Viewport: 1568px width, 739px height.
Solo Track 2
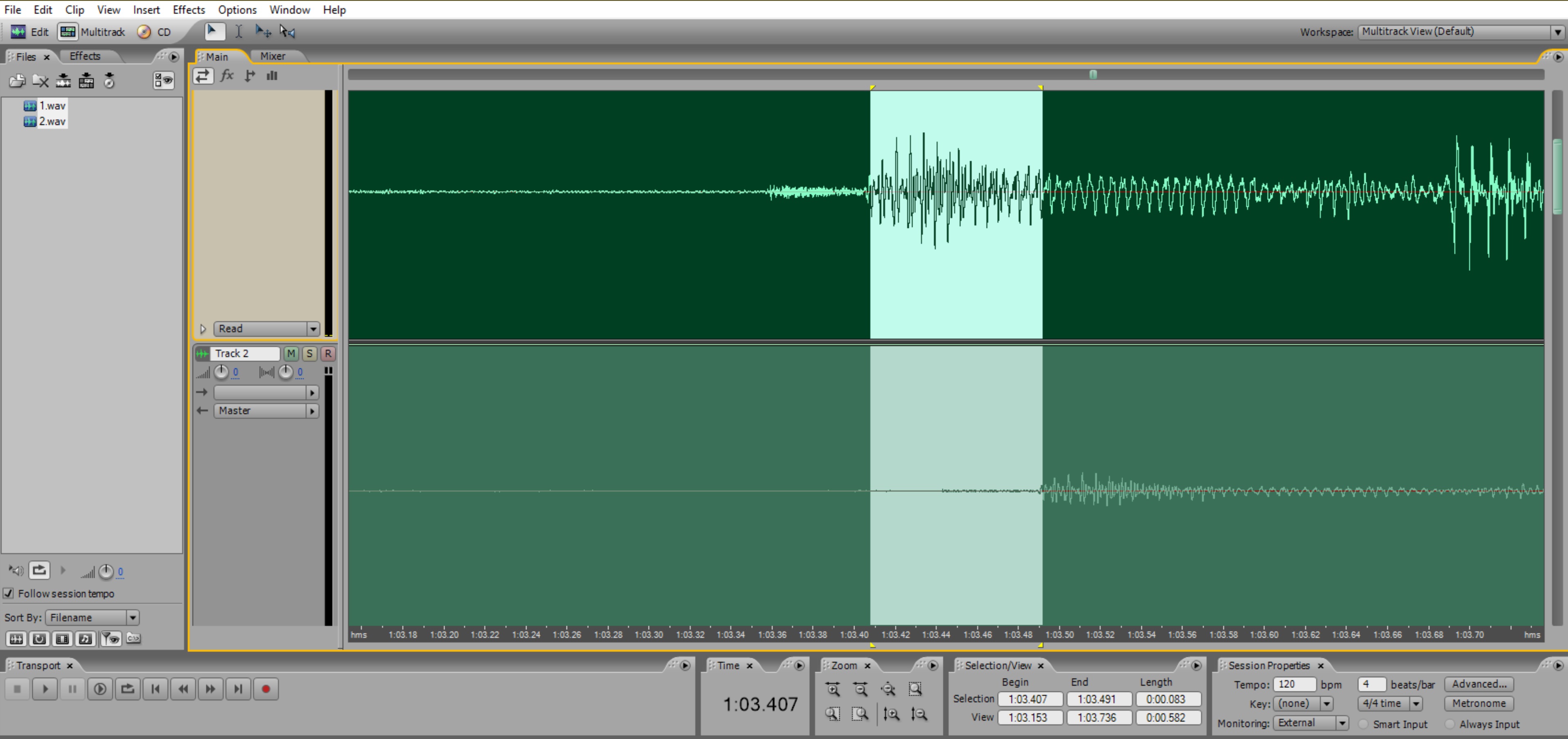point(309,354)
